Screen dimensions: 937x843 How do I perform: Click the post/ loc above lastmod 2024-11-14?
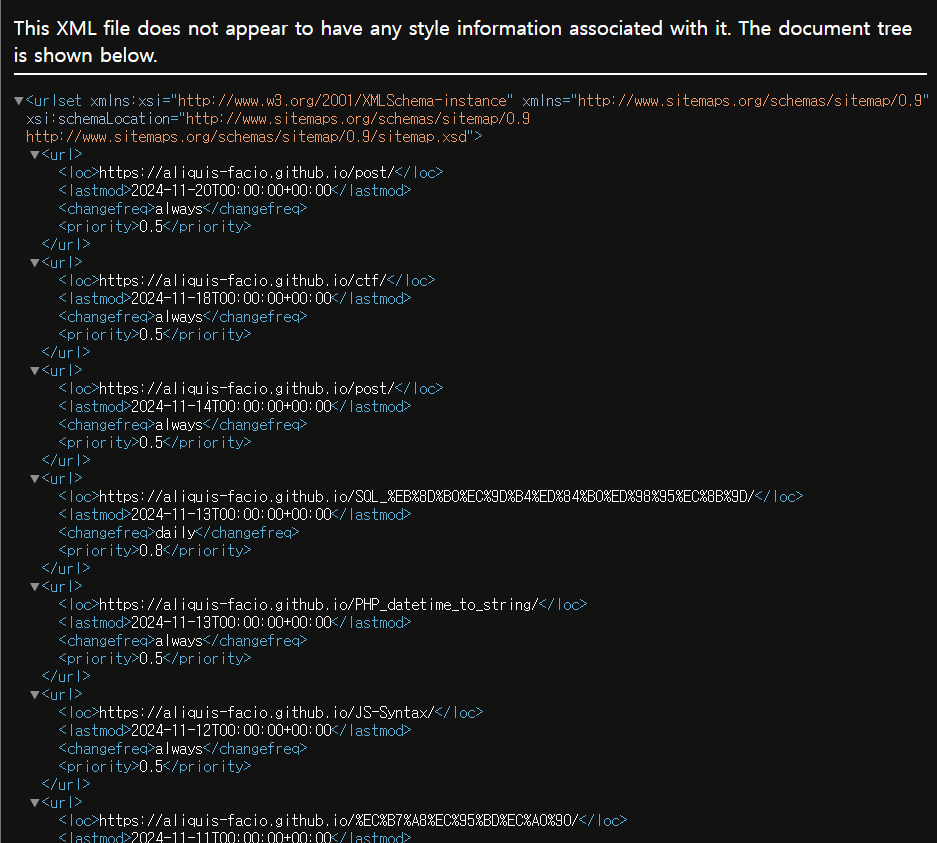pyautogui.click(x=251, y=389)
